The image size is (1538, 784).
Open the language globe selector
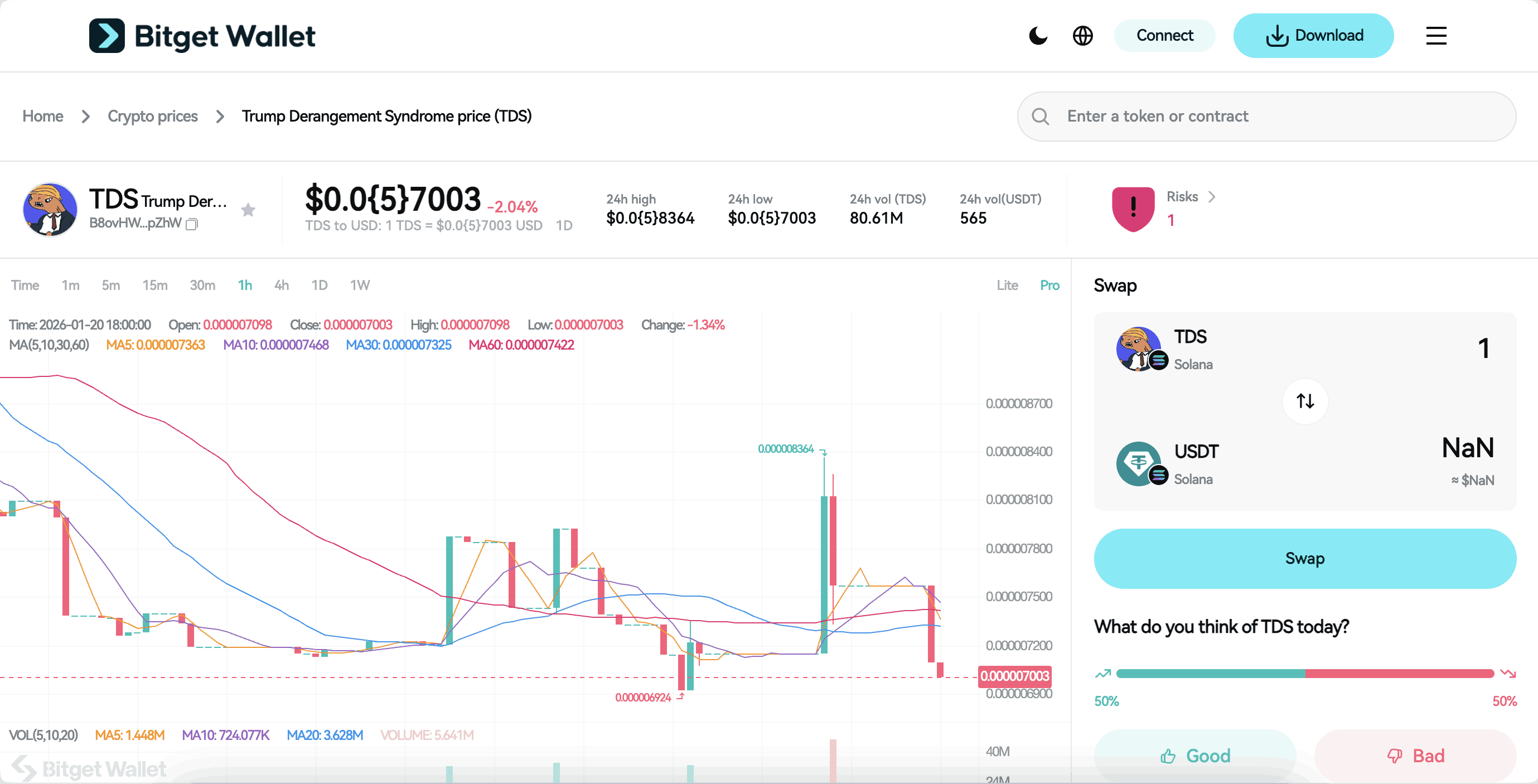[1082, 36]
